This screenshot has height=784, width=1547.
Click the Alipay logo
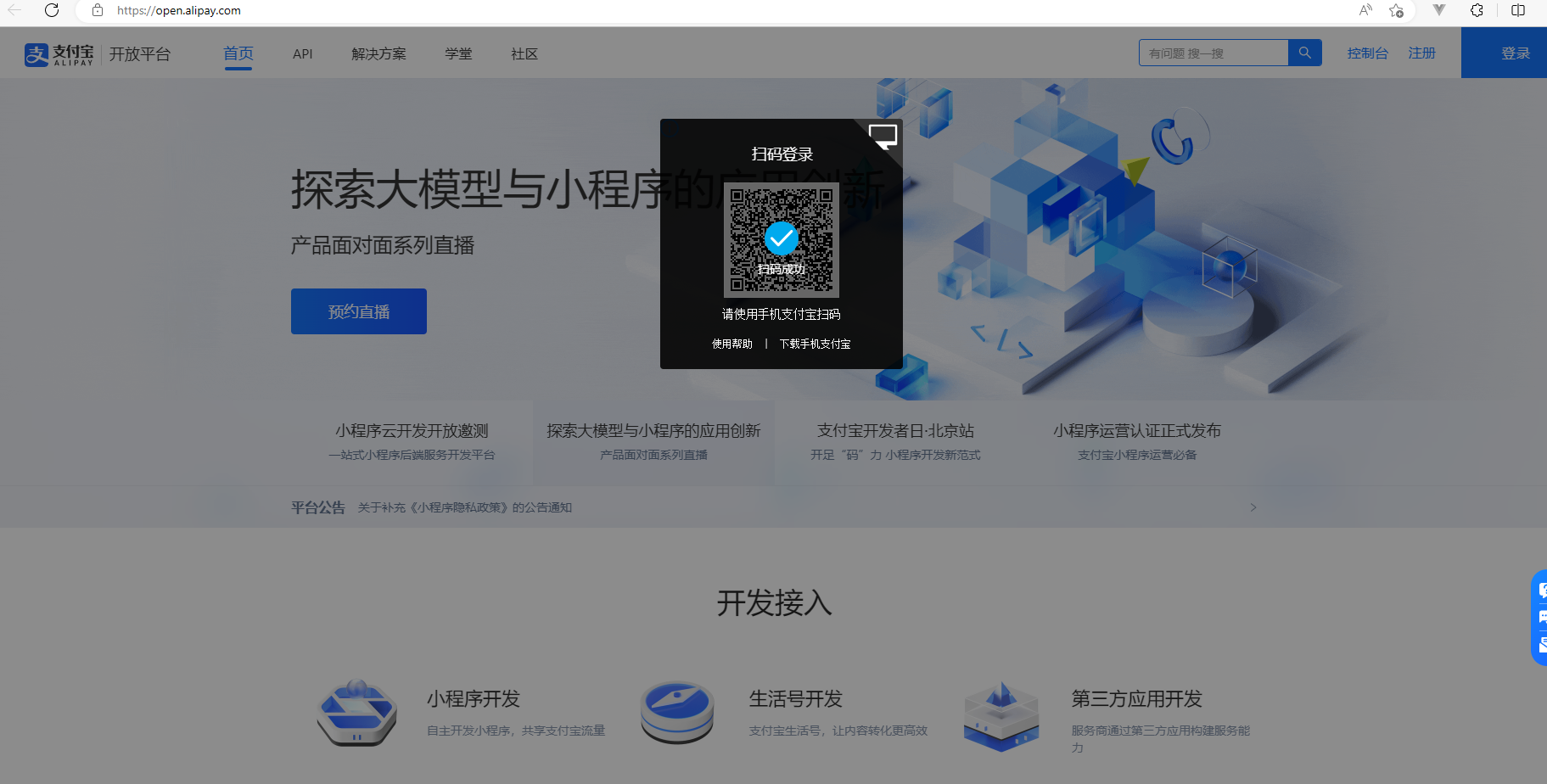click(x=59, y=54)
